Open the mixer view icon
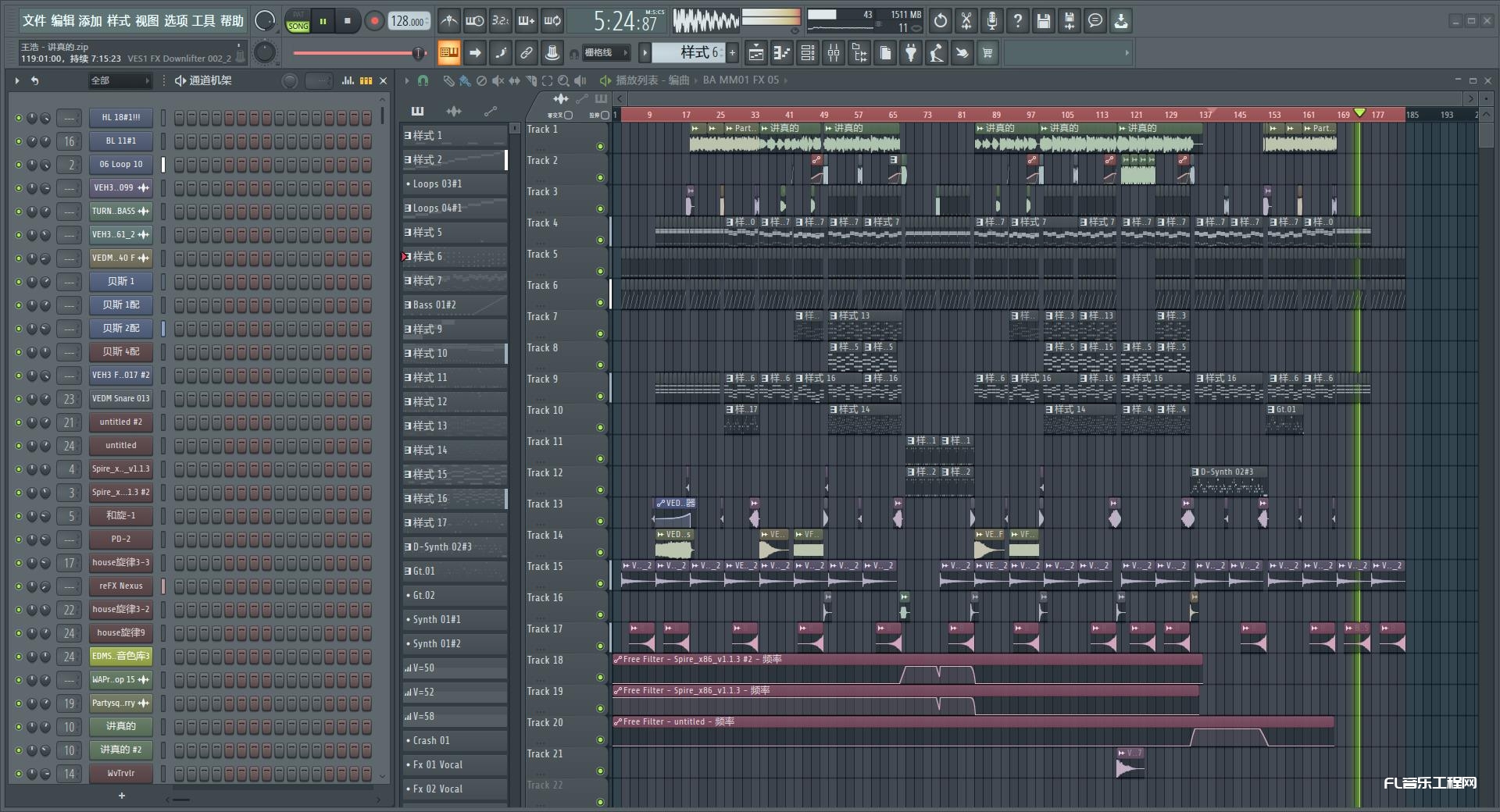Image resolution: width=1500 pixels, height=812 pixels. point(834,53)
